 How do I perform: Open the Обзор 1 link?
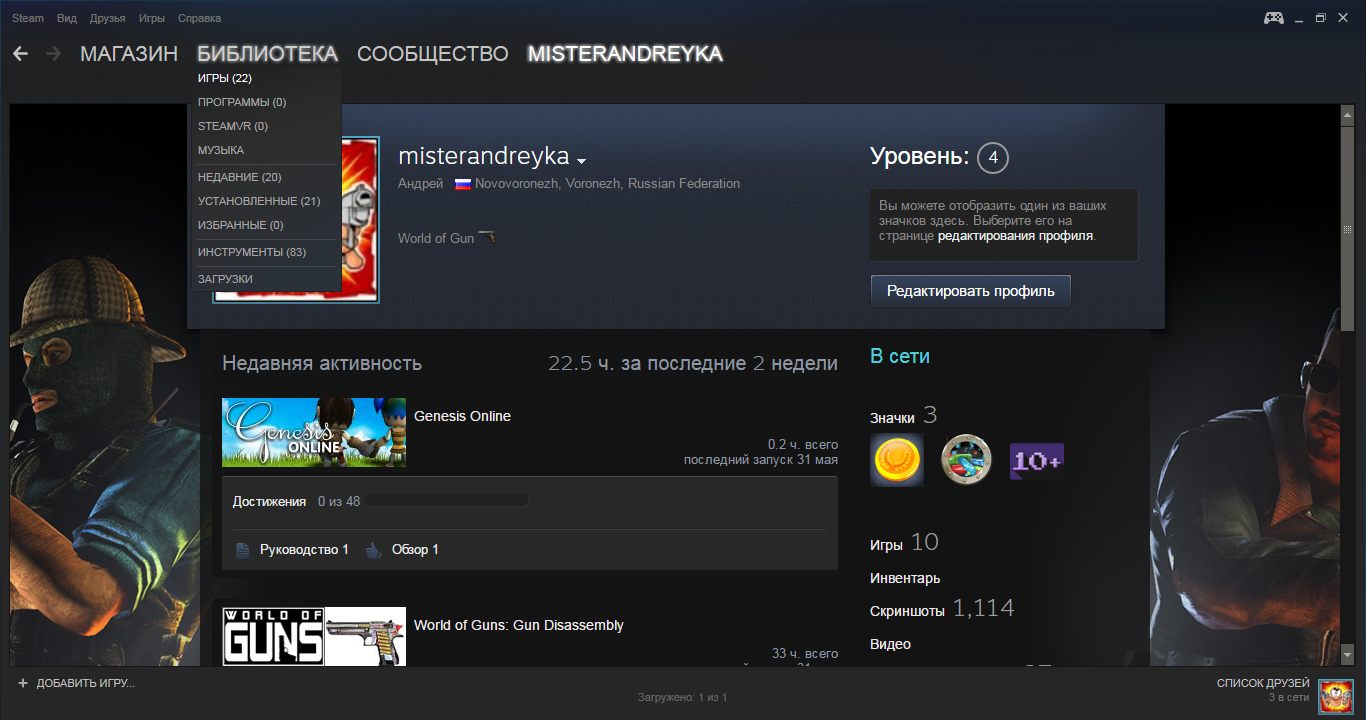(x=415, y=550)
